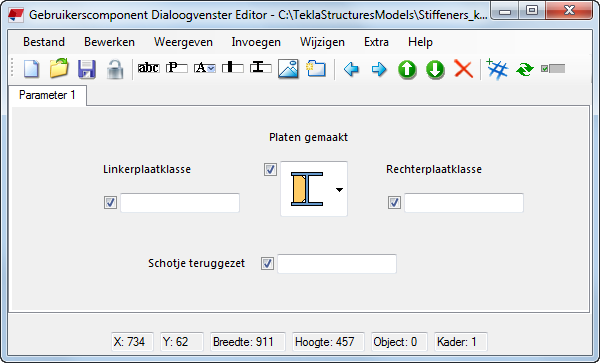Viewport: 600px width, 363px height.
Task: Open file with the folder icon
Action: point(59,69)
